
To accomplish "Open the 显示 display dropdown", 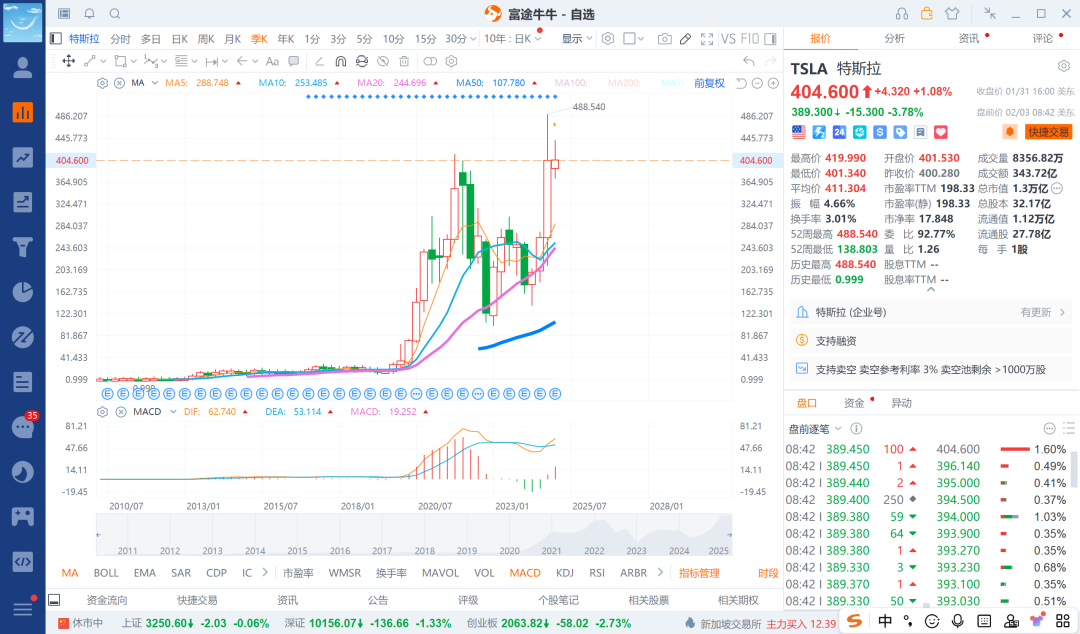I will coord(577,39).
